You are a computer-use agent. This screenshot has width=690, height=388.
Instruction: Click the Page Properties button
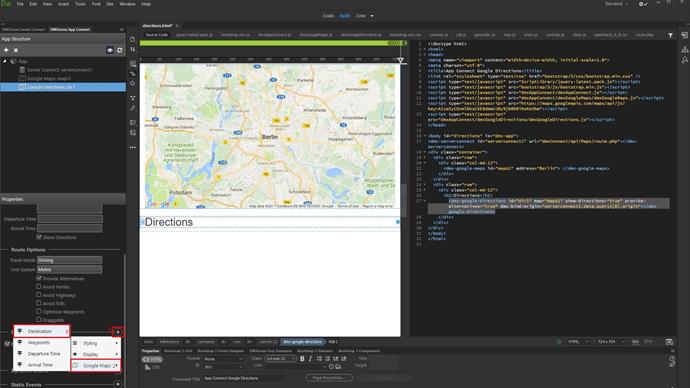tap(329, 378)
